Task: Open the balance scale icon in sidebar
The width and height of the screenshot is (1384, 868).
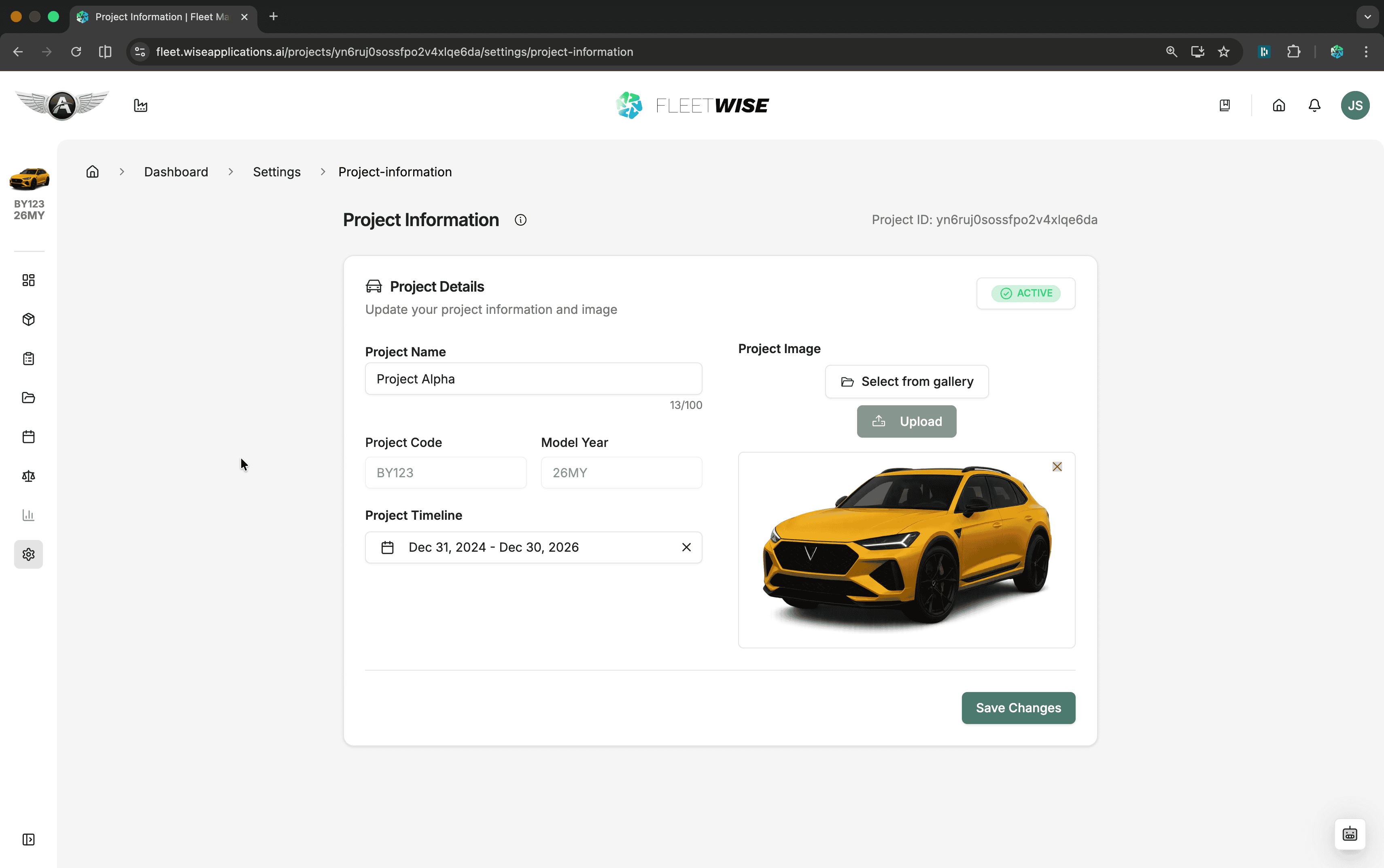Action: click(29, 476)
